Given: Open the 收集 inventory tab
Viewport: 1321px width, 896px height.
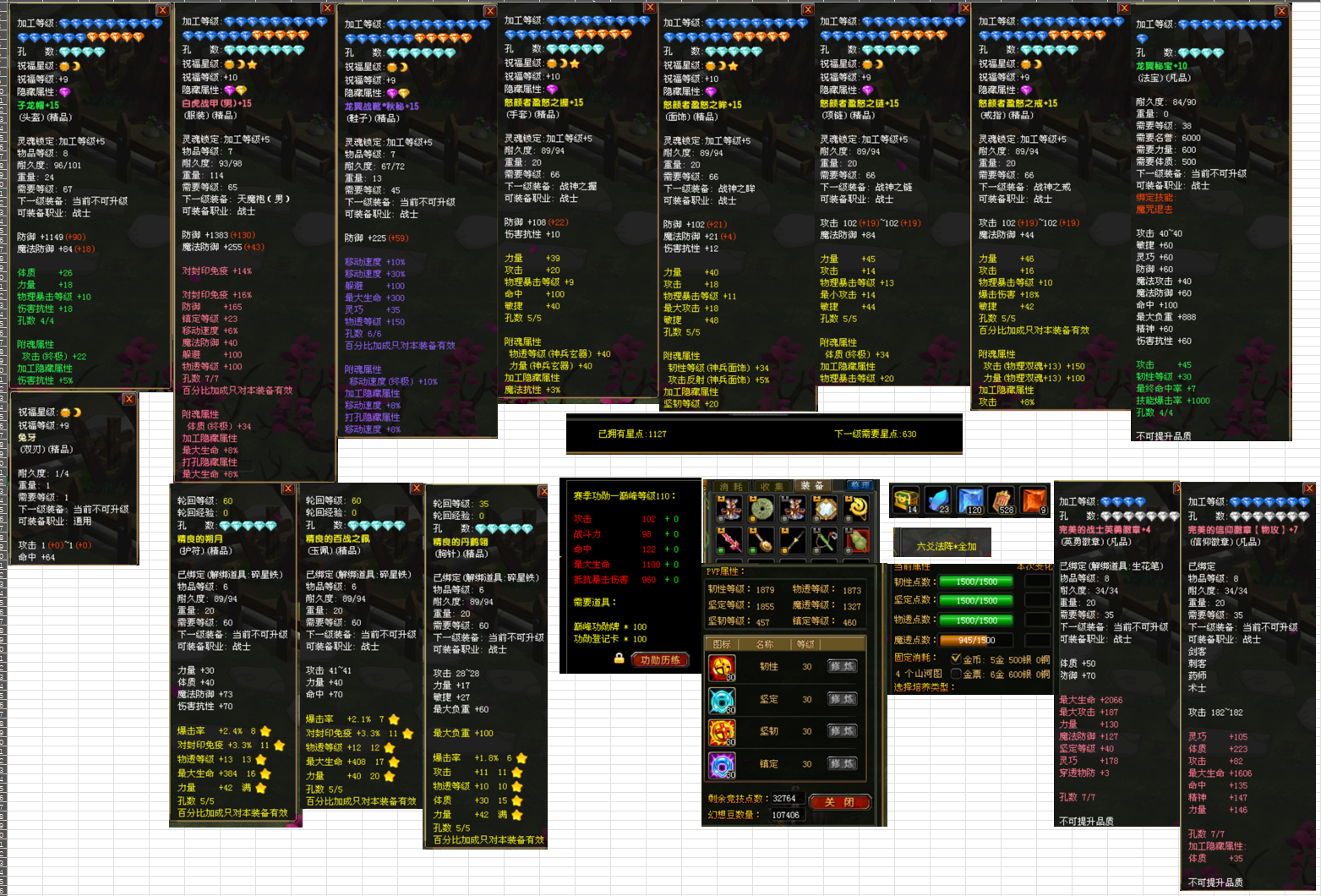Looking at the screenshot, I should [771, 486].
